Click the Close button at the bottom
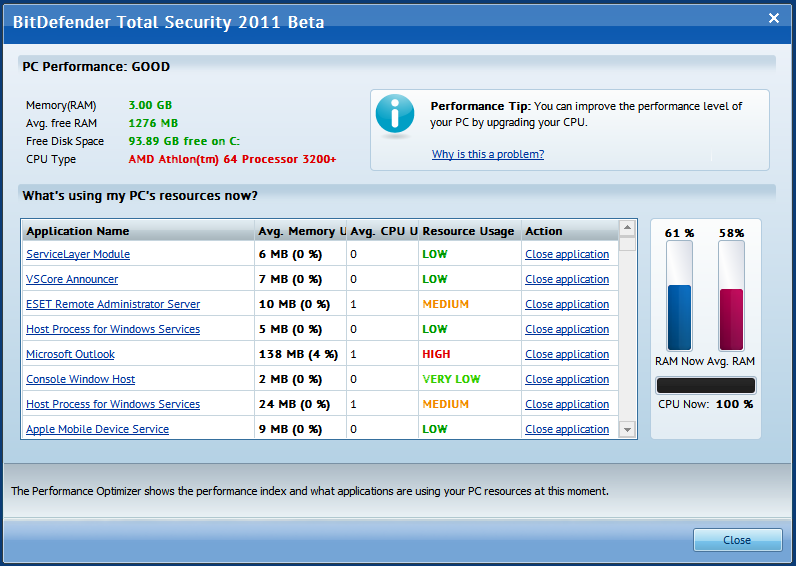The image size is (796, 566). point(737,540)
